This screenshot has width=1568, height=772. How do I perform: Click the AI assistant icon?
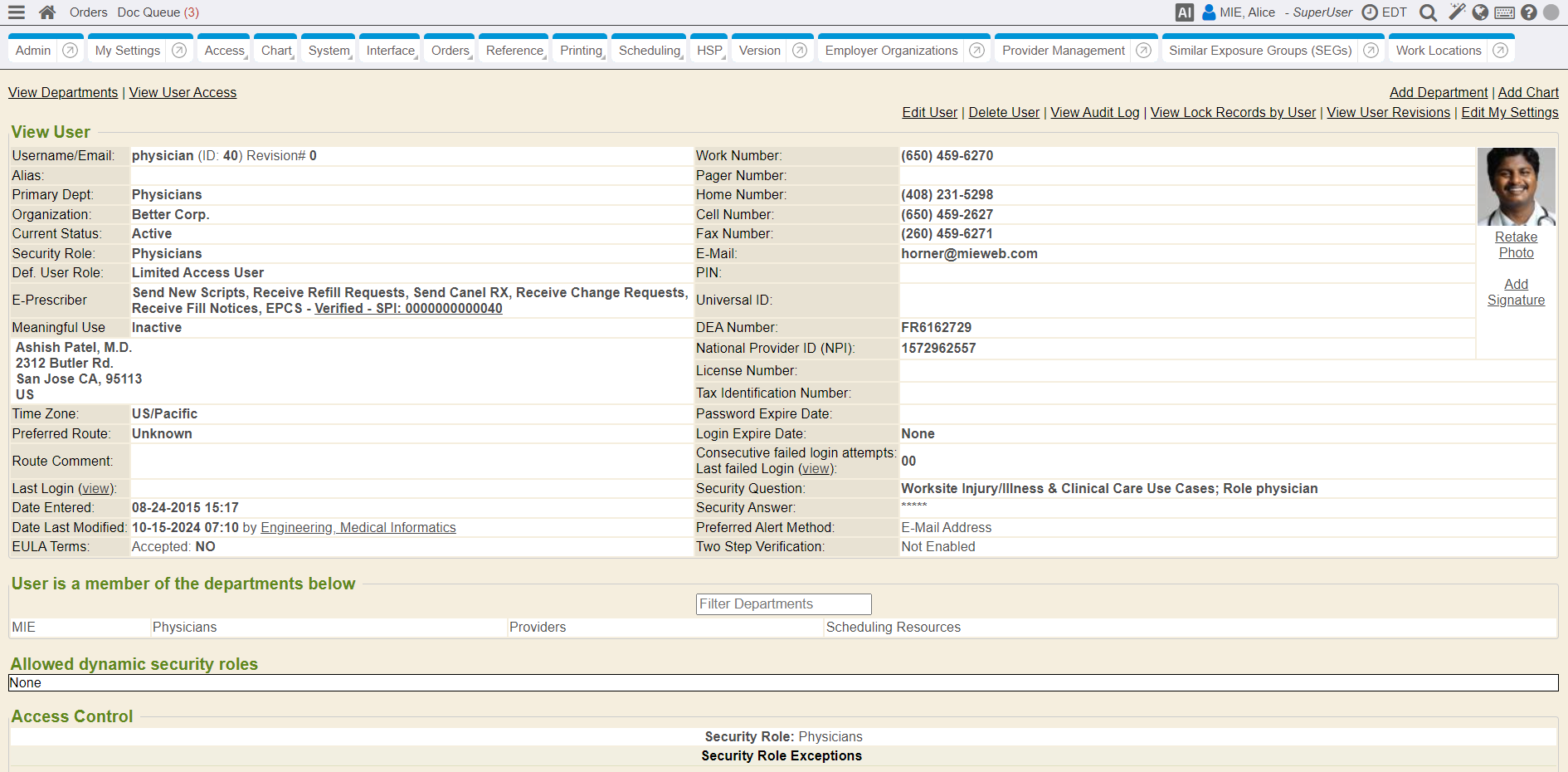coord(1184,12)
